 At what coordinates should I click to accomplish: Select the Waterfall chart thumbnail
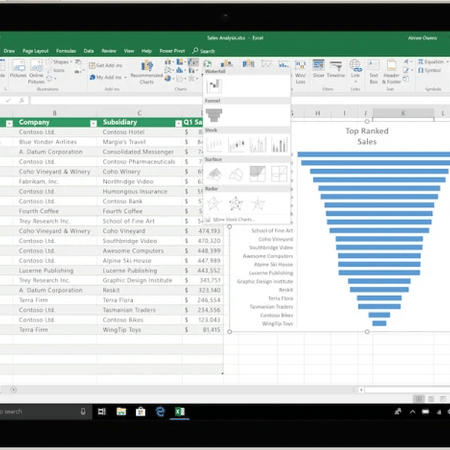tap(214, 86)
